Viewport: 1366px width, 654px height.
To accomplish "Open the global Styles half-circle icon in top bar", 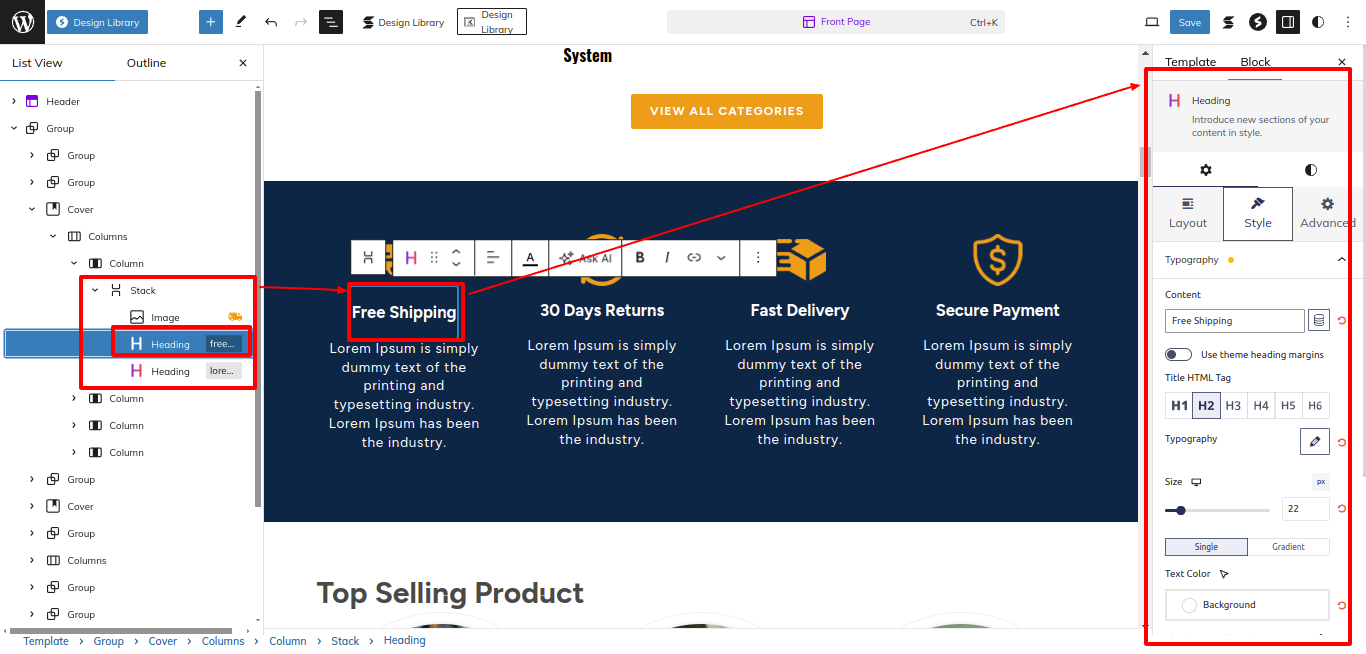I will 1318,22.
